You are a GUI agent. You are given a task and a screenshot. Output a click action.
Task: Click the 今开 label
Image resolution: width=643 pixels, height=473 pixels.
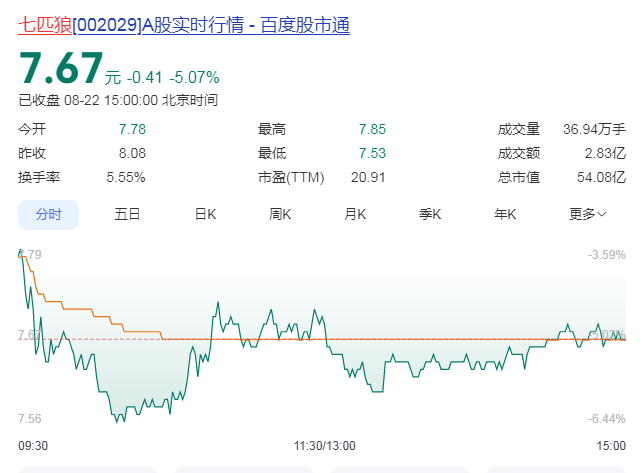[32, 129]
